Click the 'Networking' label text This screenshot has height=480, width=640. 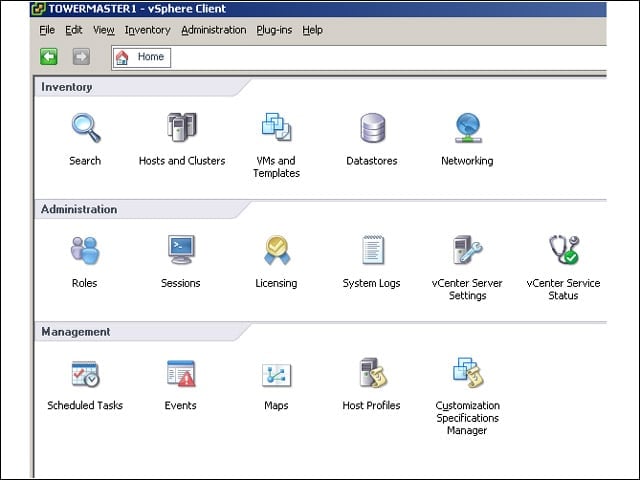pyautogui.click(x=467, y=161)
